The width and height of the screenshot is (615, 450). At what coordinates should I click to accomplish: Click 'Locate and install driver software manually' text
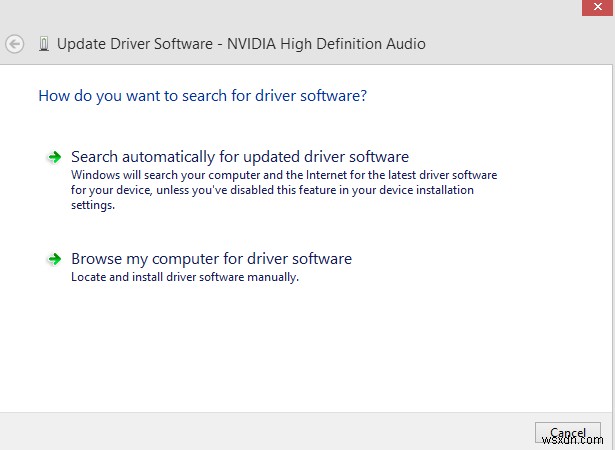click(x=185, y=277)
